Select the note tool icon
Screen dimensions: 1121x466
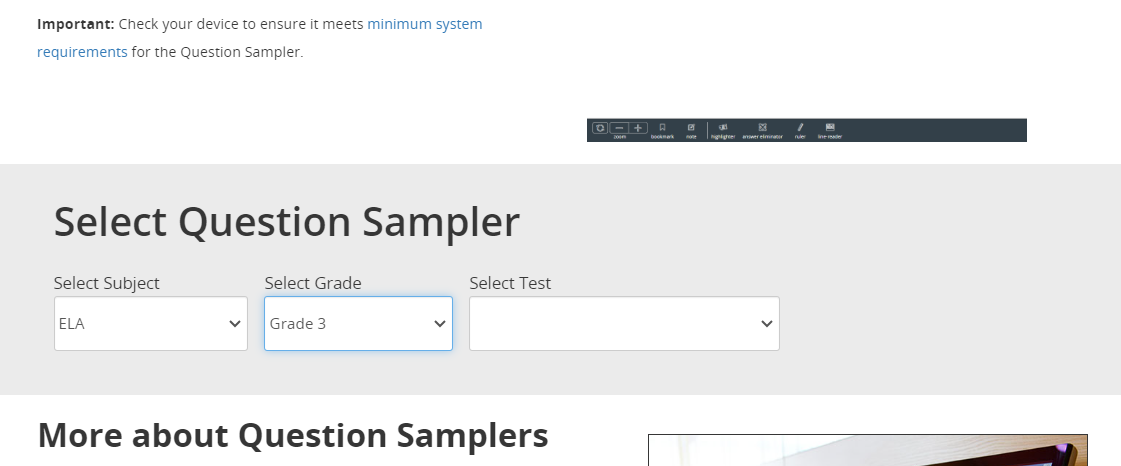691,127
